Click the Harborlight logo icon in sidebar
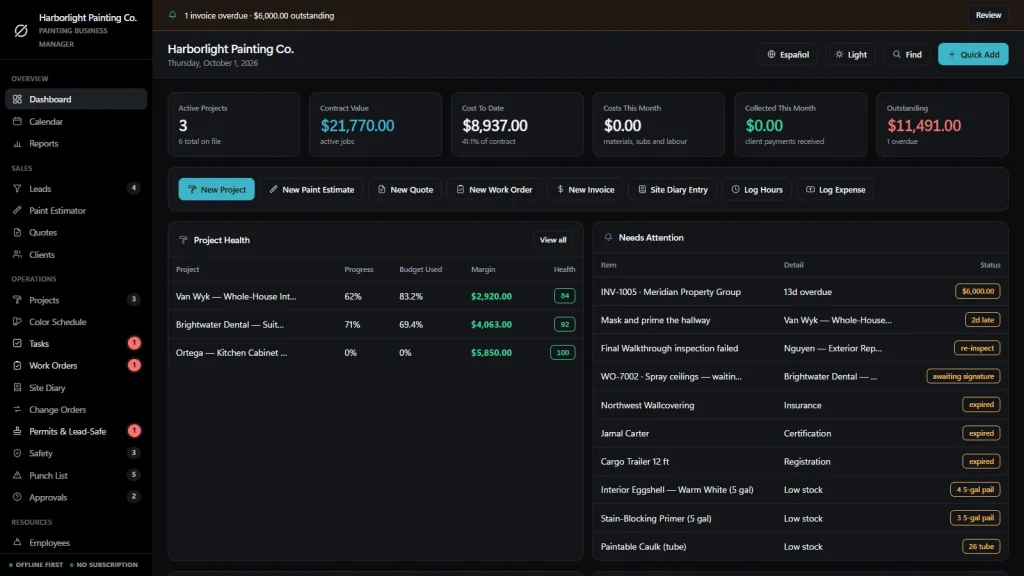1024x576 pixels. [x=21, y=31]
